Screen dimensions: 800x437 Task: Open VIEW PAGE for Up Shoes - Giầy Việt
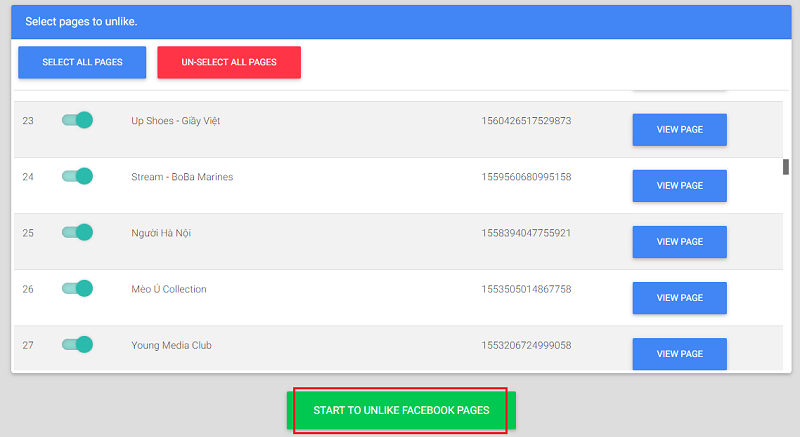[x=679, y=130]
